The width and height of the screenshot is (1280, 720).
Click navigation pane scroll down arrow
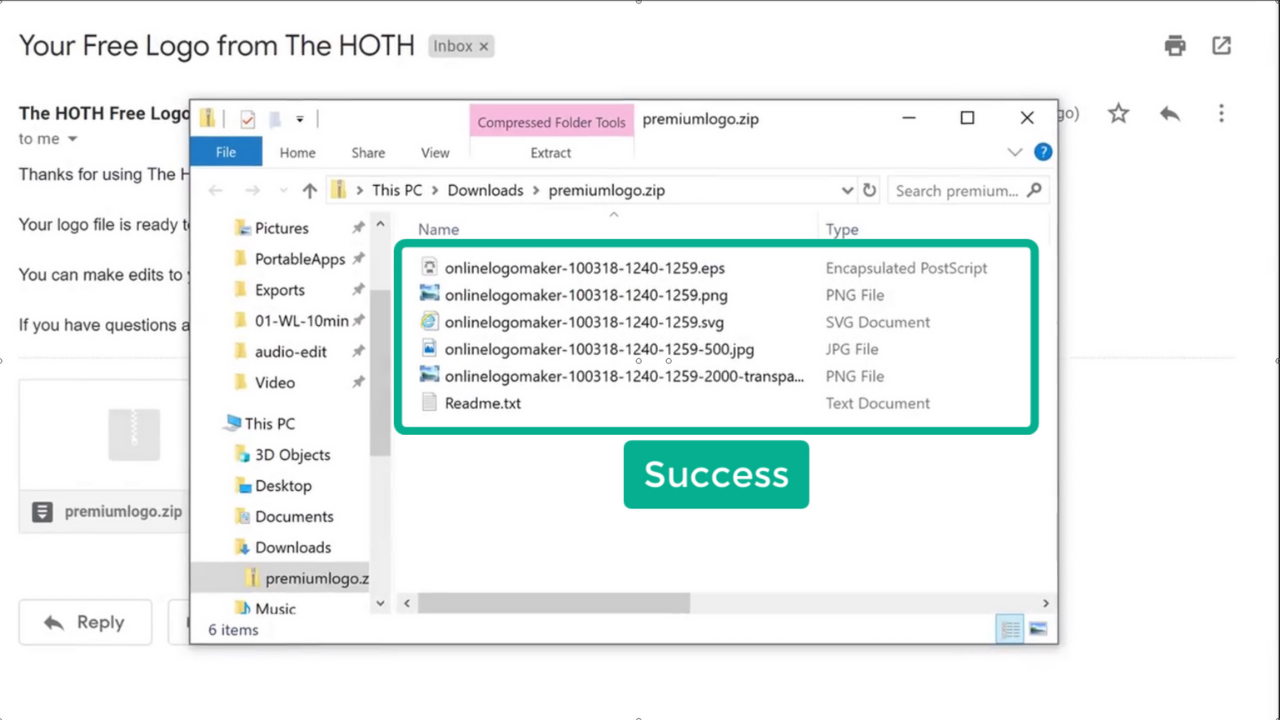[x=380, y=603]
